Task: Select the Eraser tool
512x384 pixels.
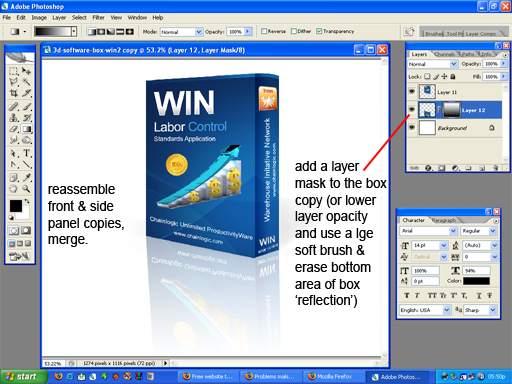Action: coord(13,129)
